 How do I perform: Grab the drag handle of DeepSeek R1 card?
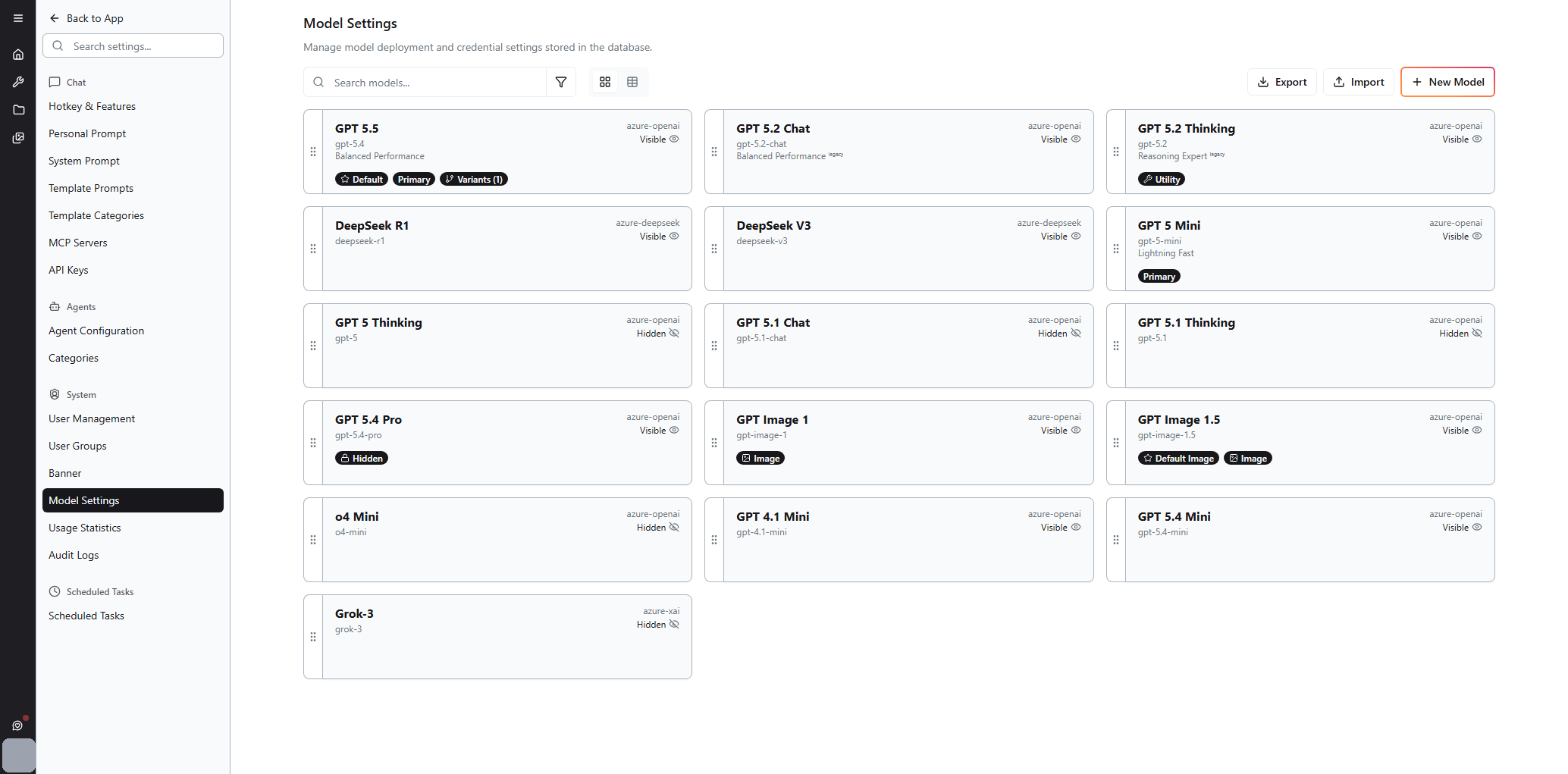point(313,249)
